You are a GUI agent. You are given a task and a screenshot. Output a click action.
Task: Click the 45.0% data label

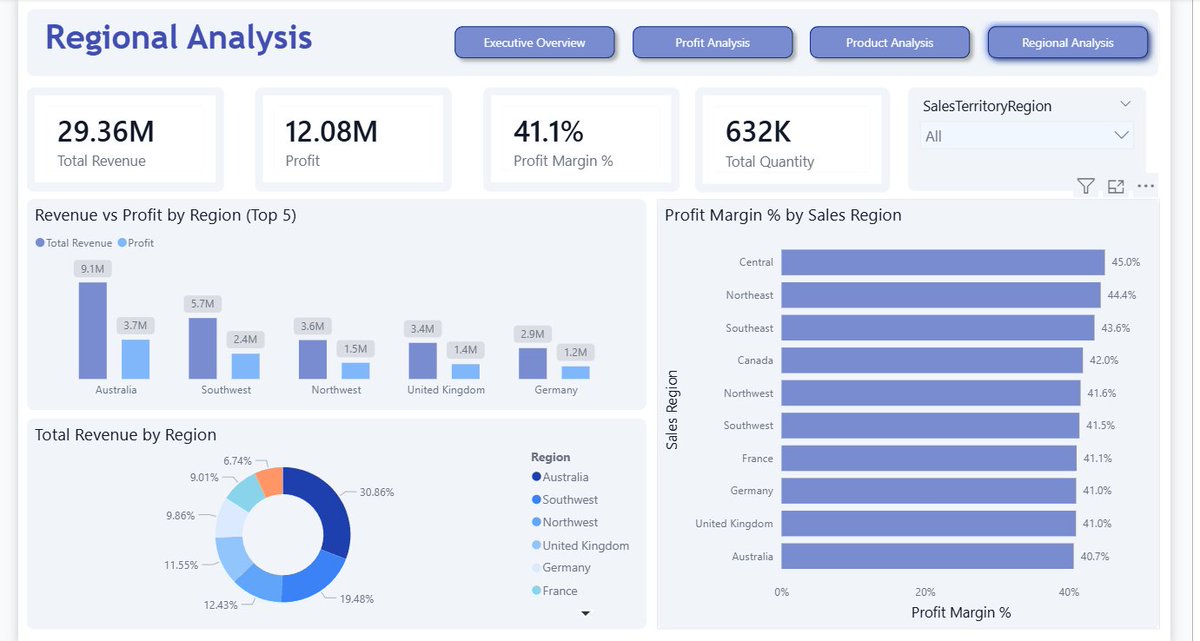coord(1125,262)
